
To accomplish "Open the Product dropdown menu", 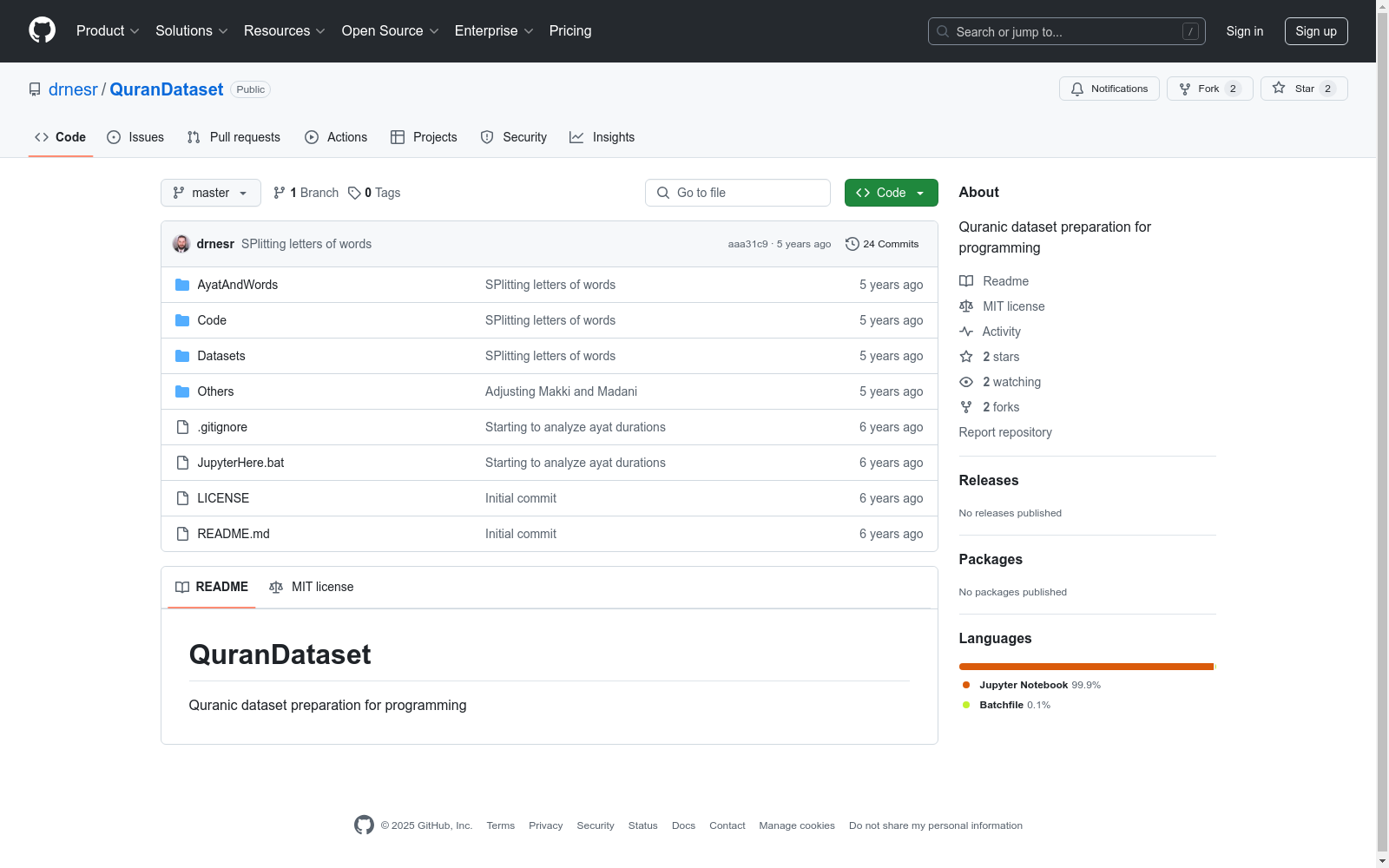I will coord(108,31).
